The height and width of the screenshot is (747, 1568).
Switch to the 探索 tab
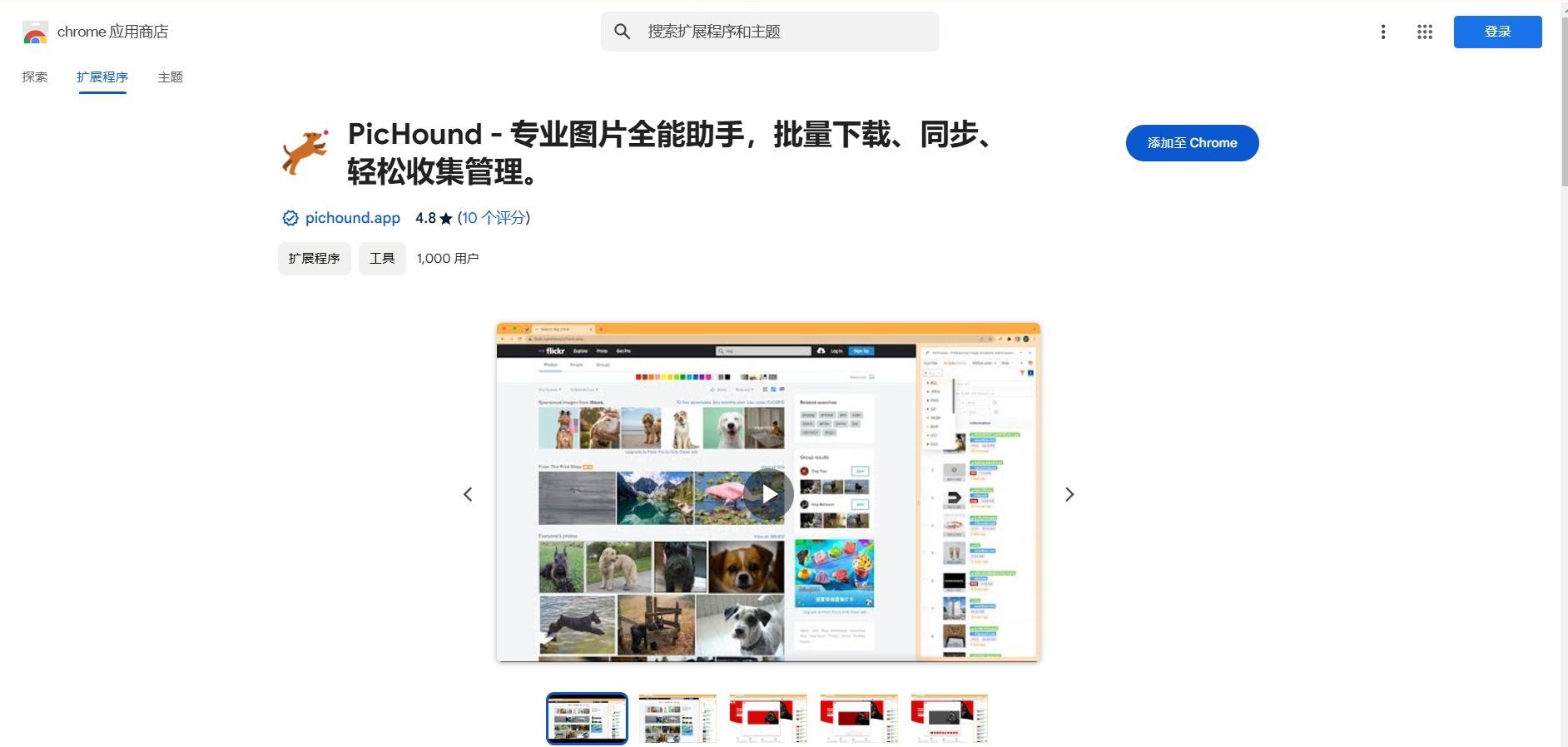[35, 77]
